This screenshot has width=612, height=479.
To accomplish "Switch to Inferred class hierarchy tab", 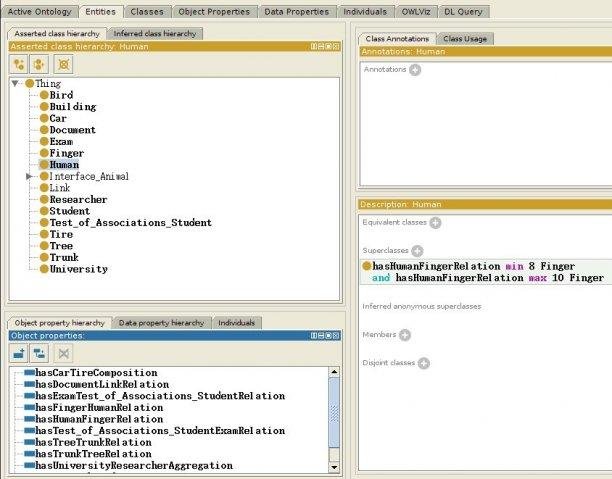I will [155, 34].
